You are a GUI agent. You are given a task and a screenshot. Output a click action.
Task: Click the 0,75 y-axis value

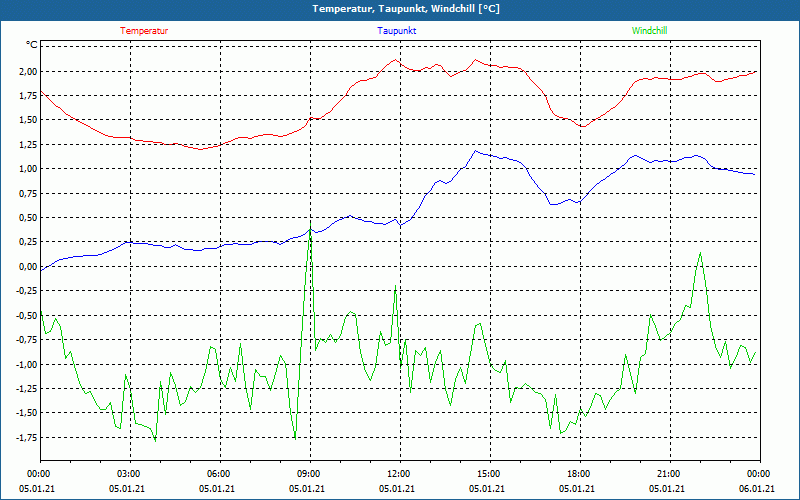click(x=29, y=193)
